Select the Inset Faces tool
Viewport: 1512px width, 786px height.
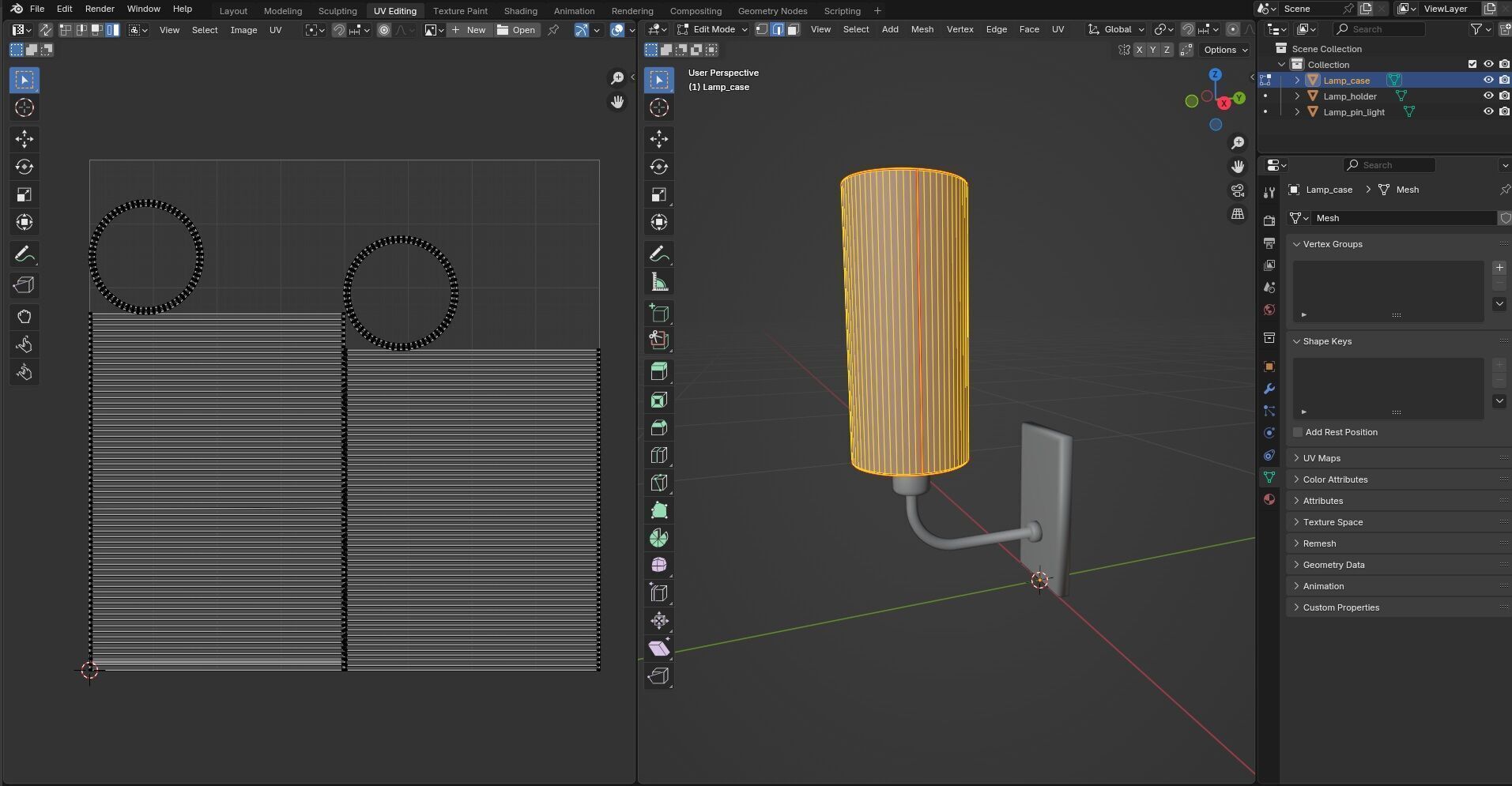(x=658, y=400)
